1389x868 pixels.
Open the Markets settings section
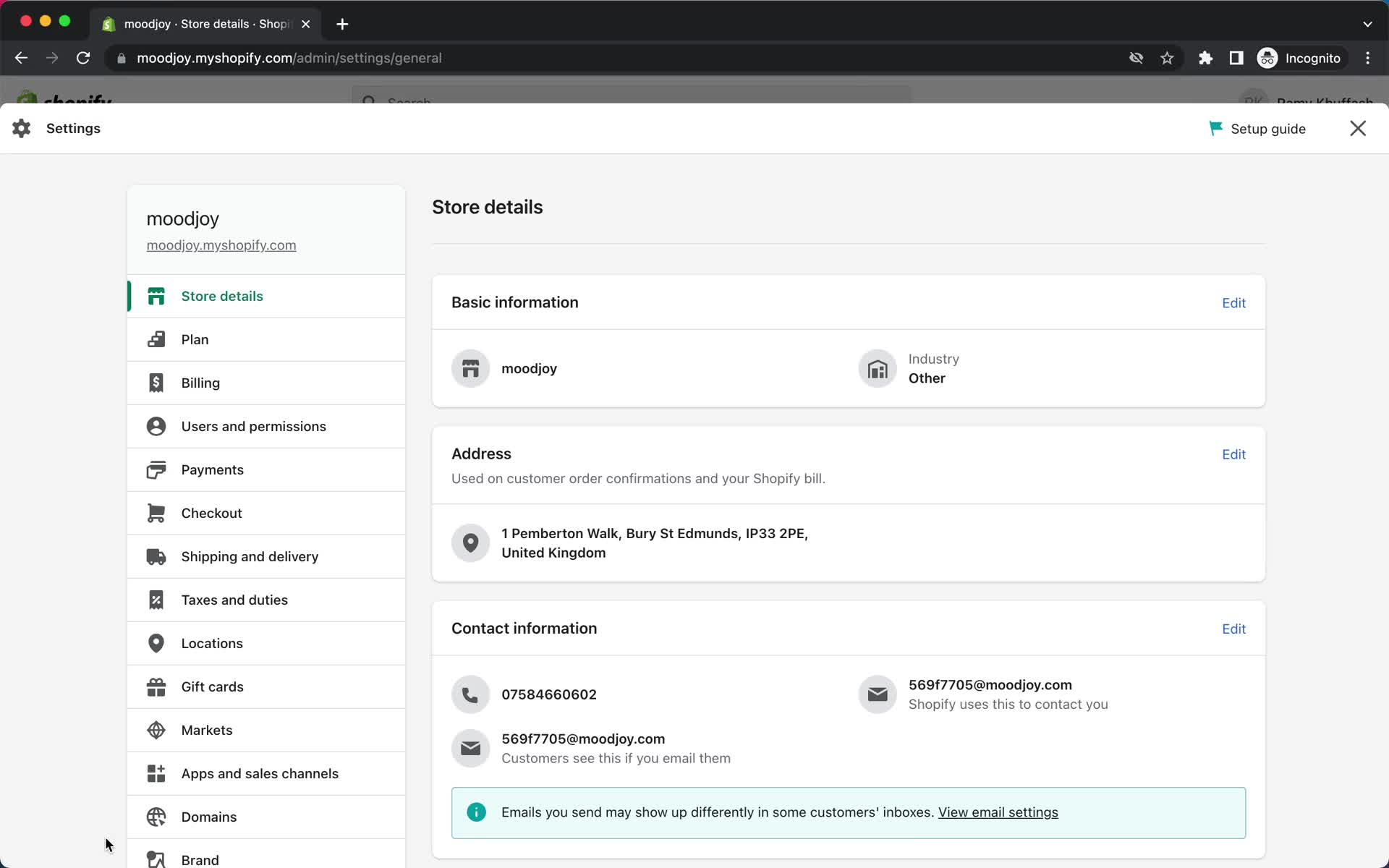pyautogui.click(x=266, y=730)
